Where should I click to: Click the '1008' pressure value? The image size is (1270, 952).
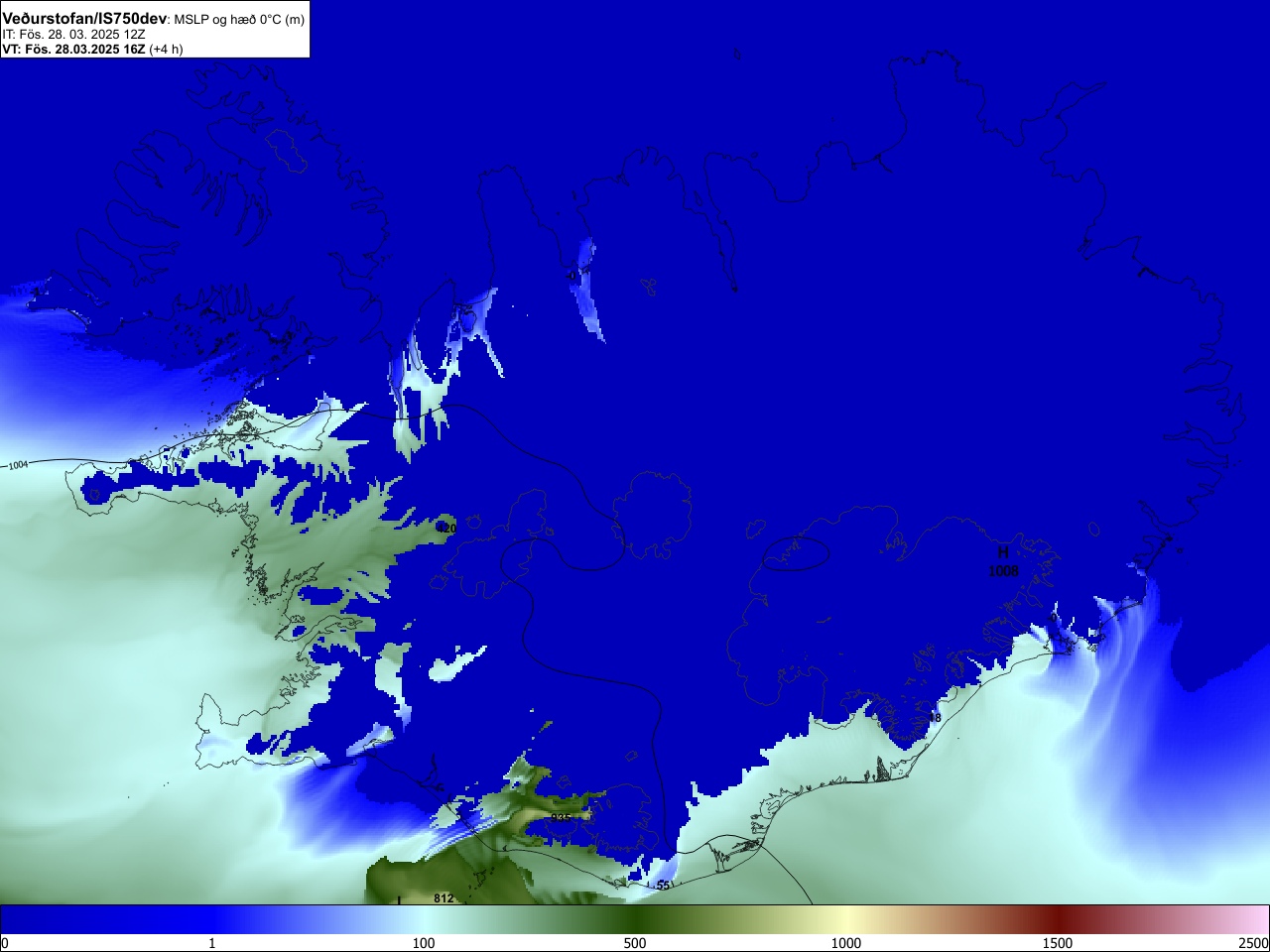pos(1003,571)
